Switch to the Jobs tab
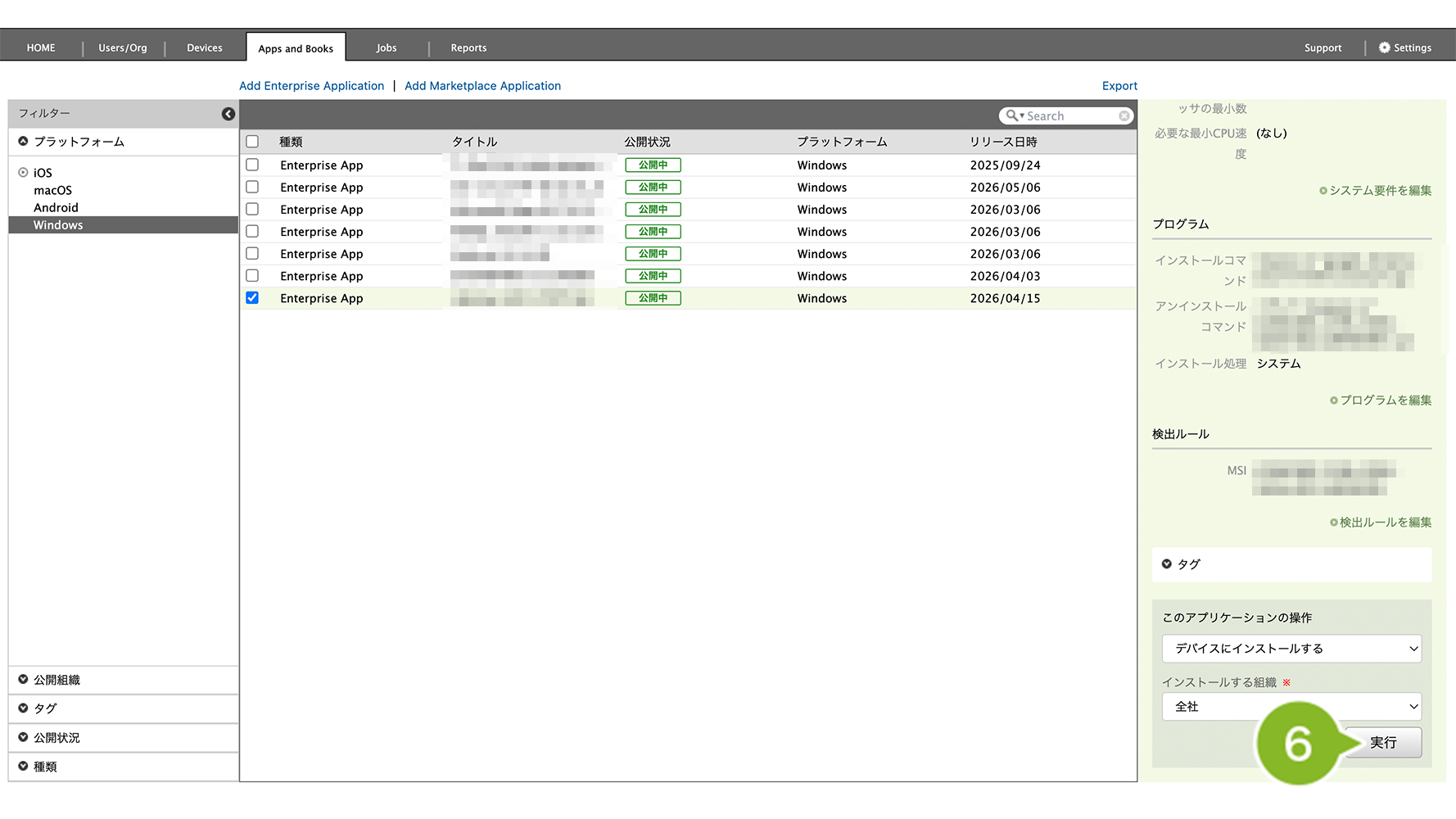The image size is (1456, 819). [387, 48]
